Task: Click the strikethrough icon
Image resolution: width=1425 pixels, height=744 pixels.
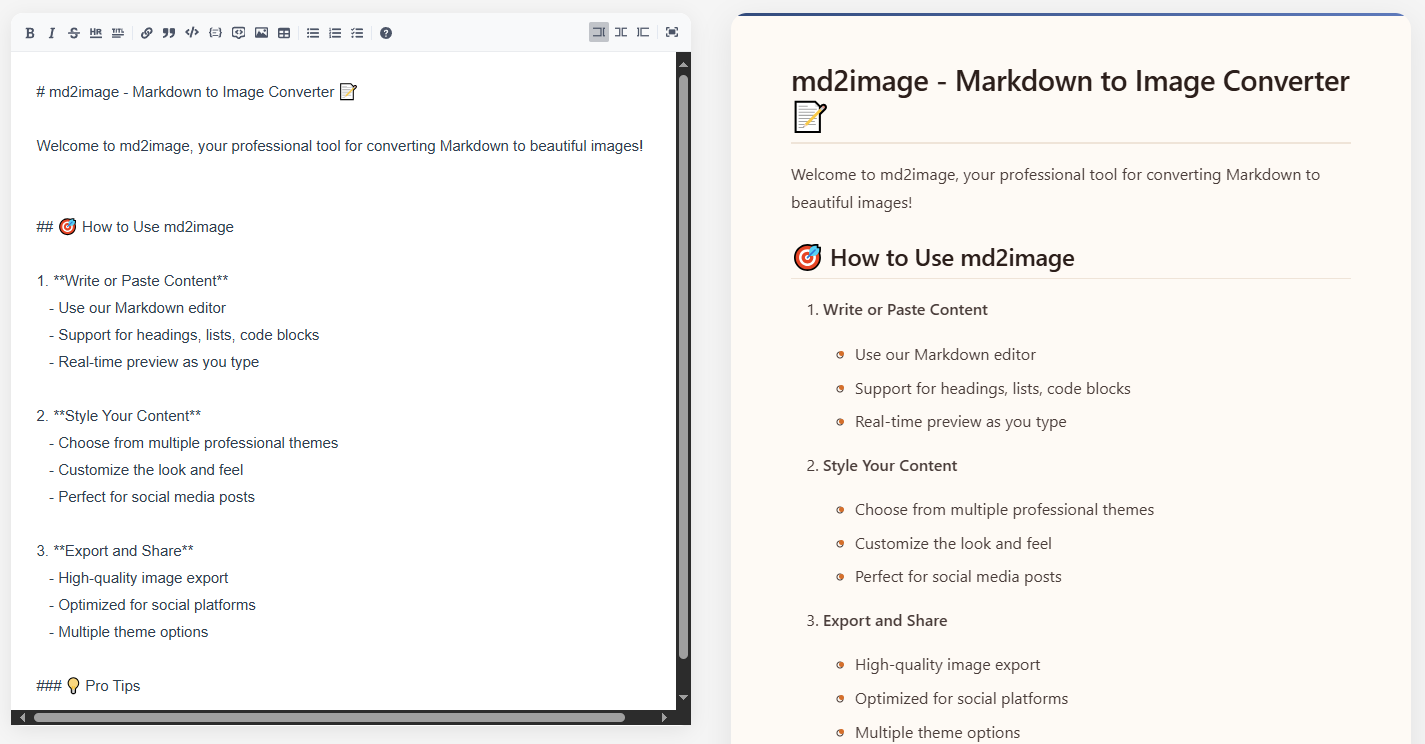Action: coord(74,33)
